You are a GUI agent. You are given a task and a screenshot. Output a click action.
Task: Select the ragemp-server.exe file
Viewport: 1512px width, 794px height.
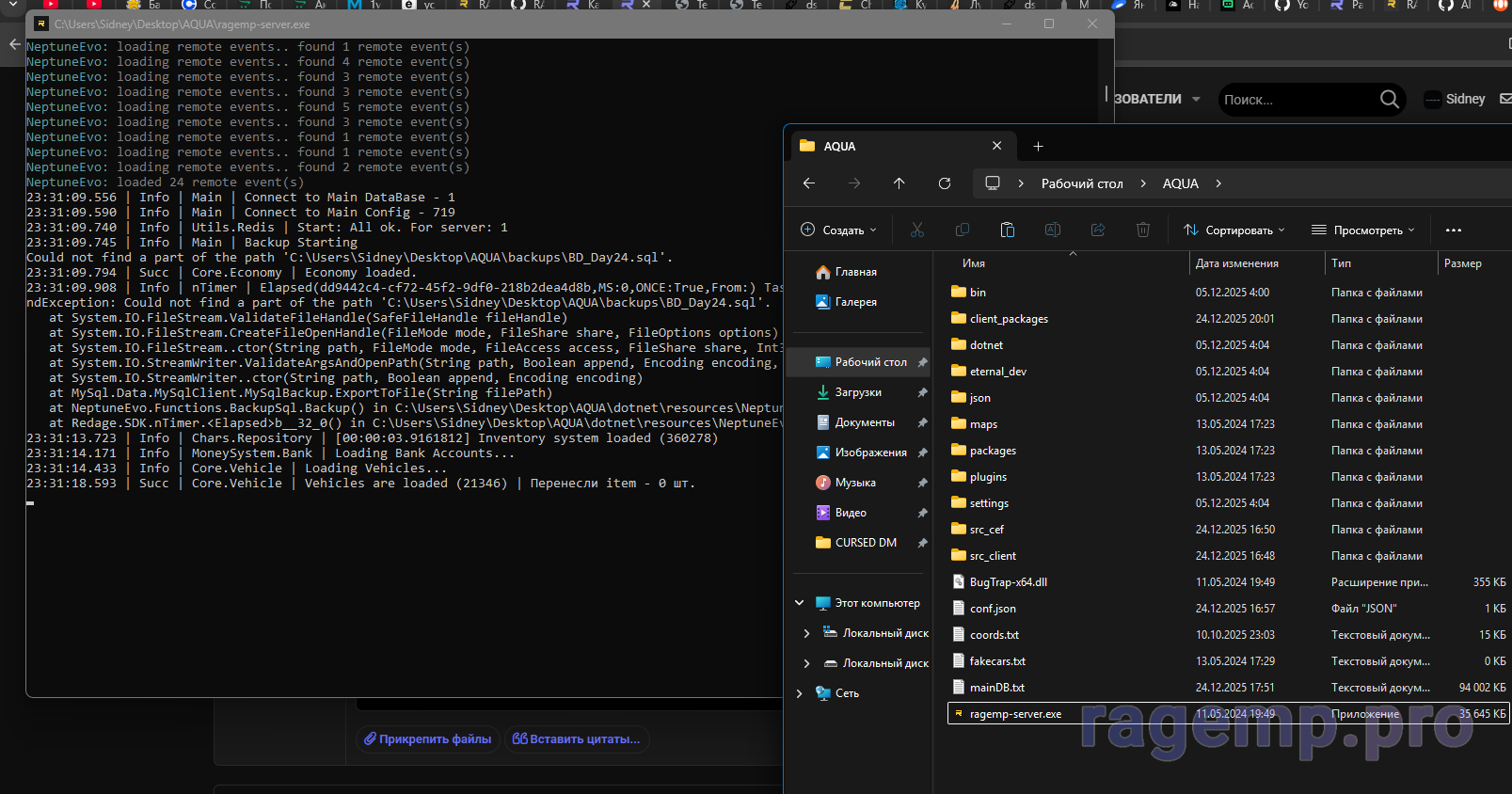[1015, 714]
